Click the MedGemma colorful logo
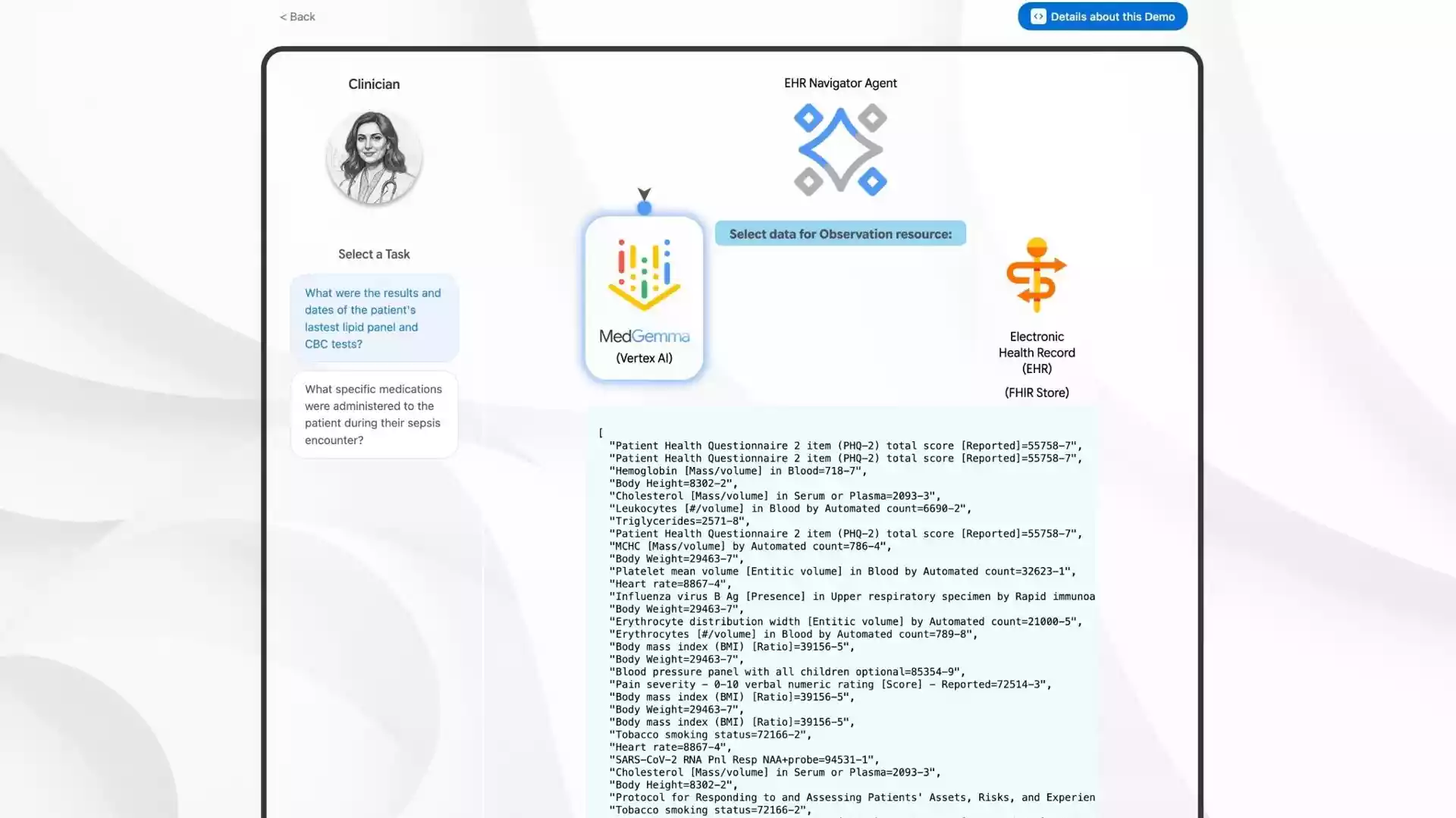Viewport: 1456px width, 818px height. pyautogui.click(x=644, y=275)
